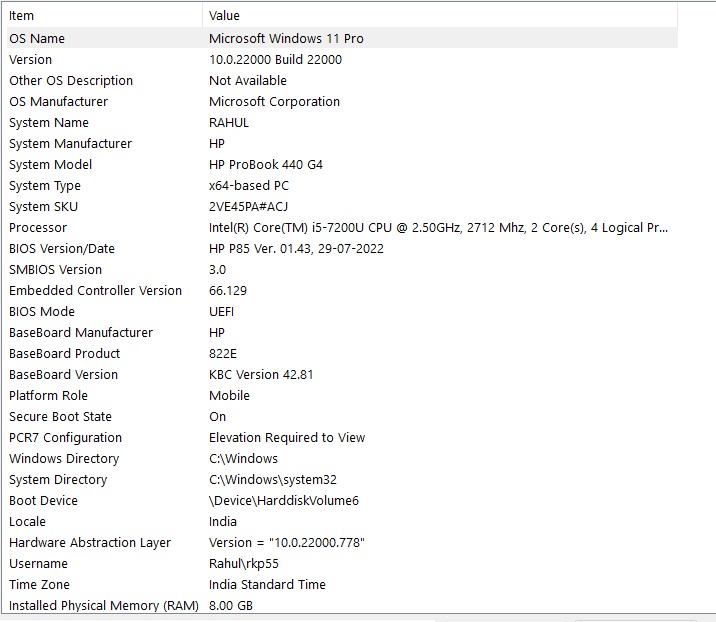Click the Value column header
This screenshot has height=622, width=716.
(x=440, y=16)
